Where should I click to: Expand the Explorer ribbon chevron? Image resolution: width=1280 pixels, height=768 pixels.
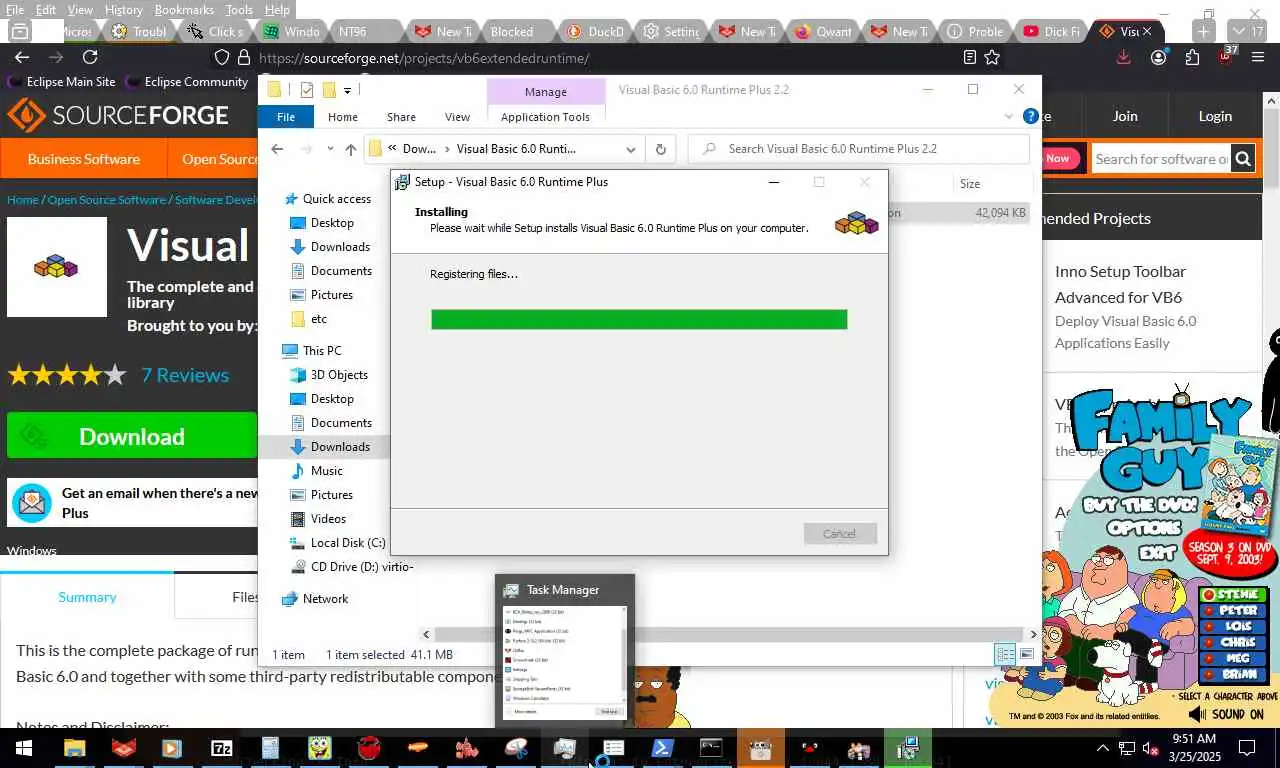[1008, 117]
